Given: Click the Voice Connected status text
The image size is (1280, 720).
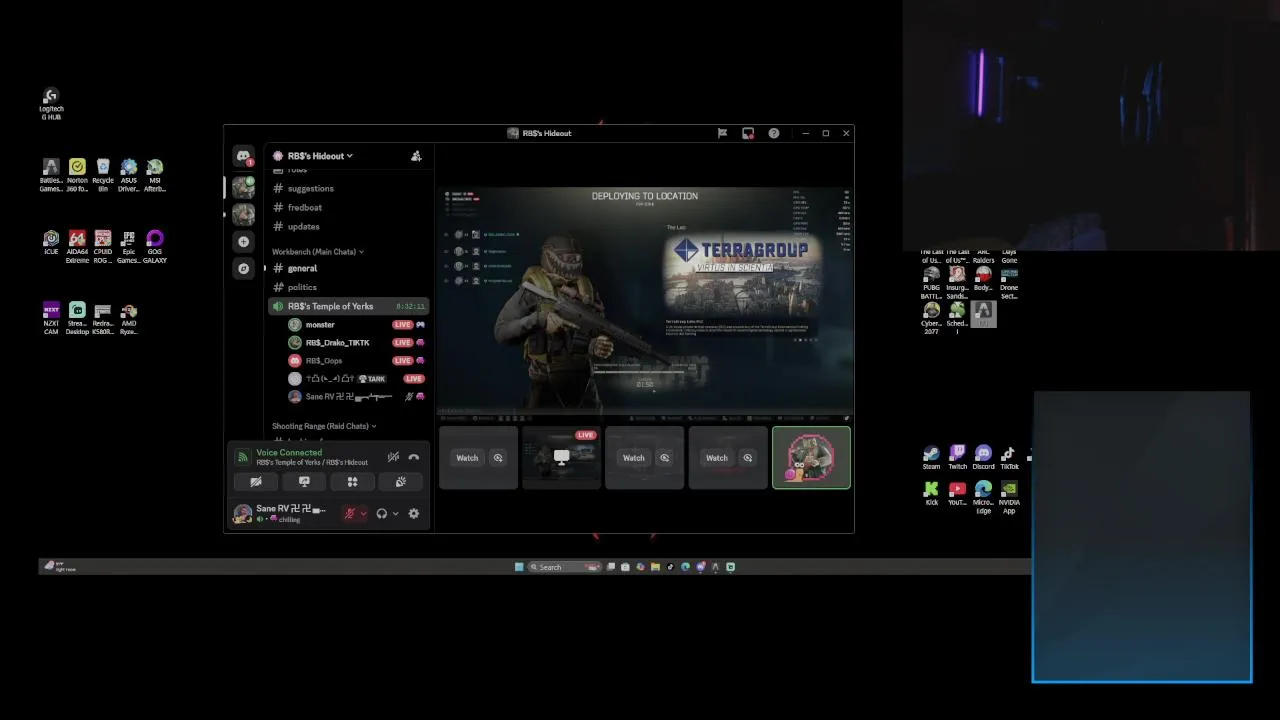Looking at the screenshot, I should click(x=289, y=453).
